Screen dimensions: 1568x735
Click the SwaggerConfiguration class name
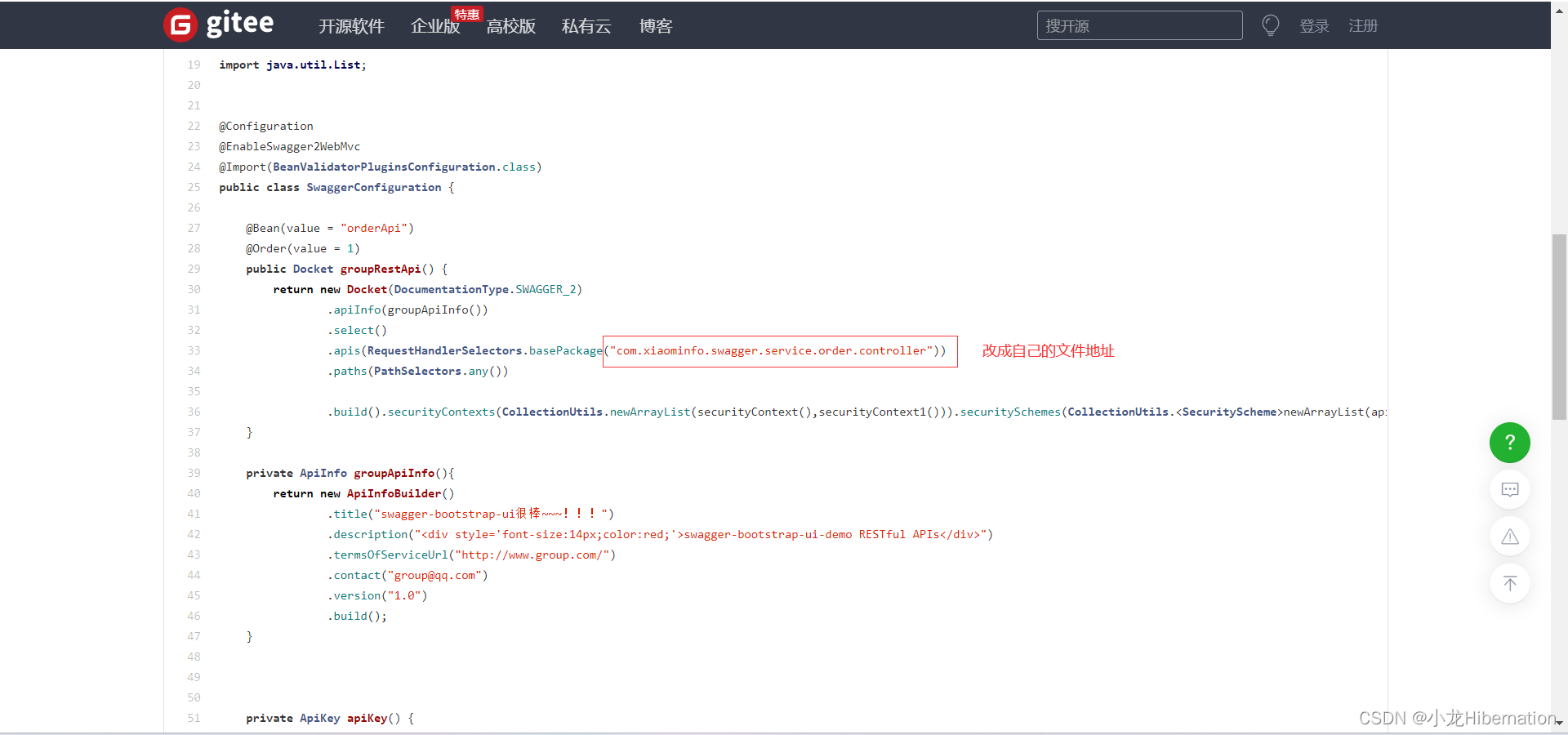(374, 187)
